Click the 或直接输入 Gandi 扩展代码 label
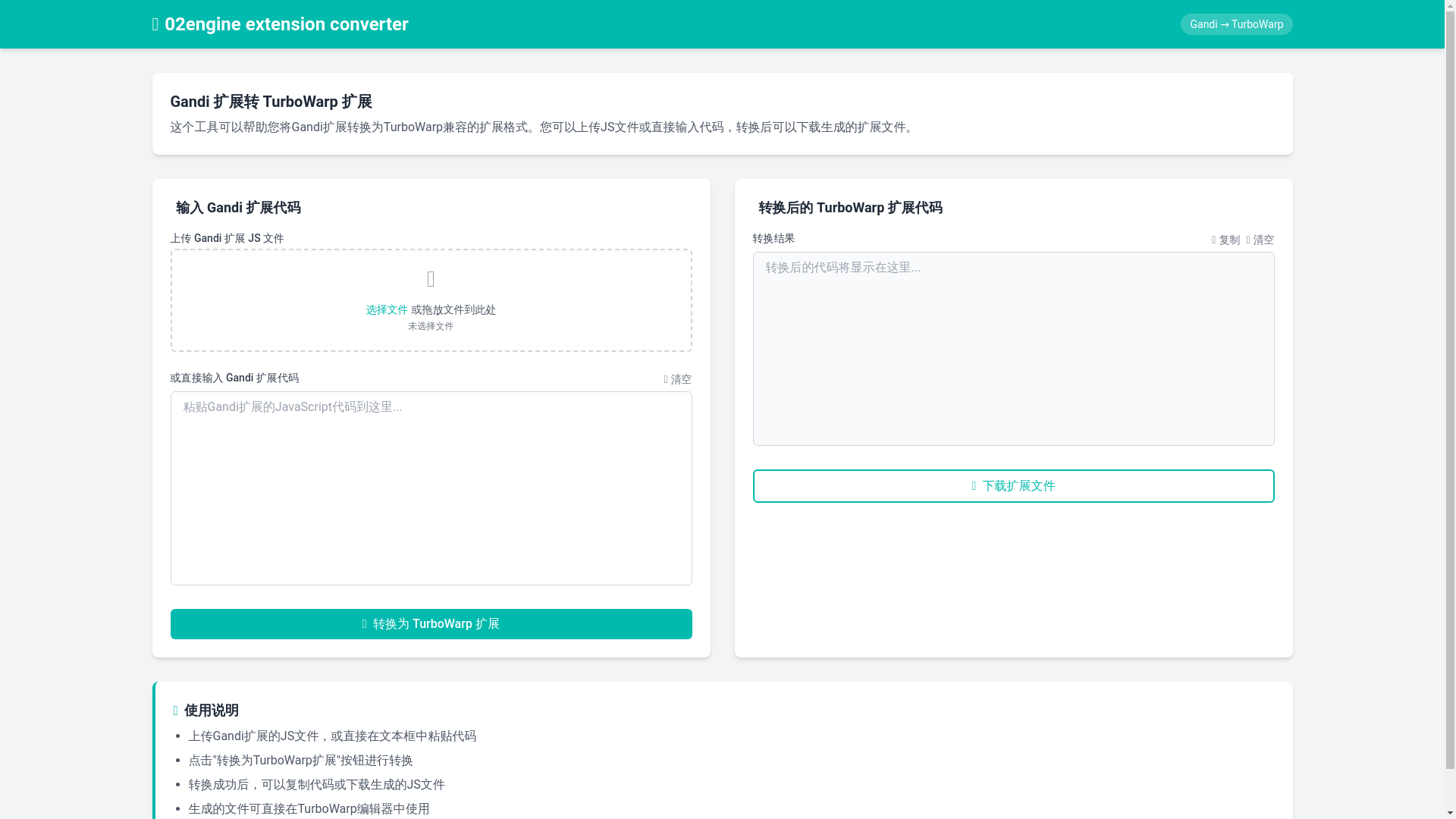Viewport: 1456px width, 819px height. (234, 378)
